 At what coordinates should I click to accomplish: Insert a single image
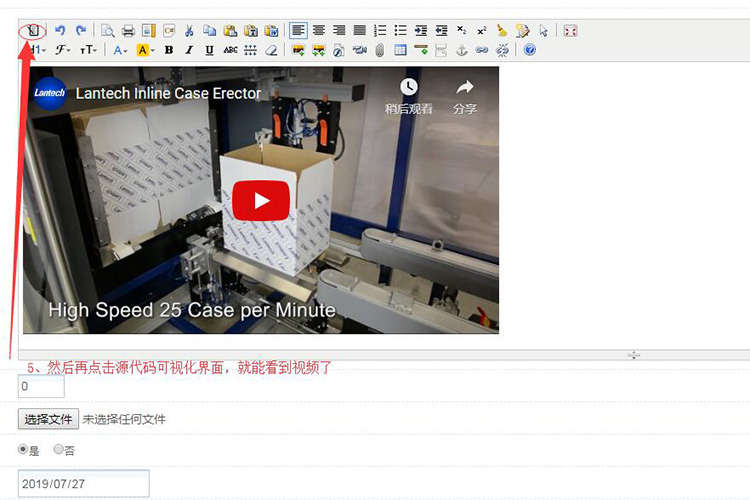(298, 50)
